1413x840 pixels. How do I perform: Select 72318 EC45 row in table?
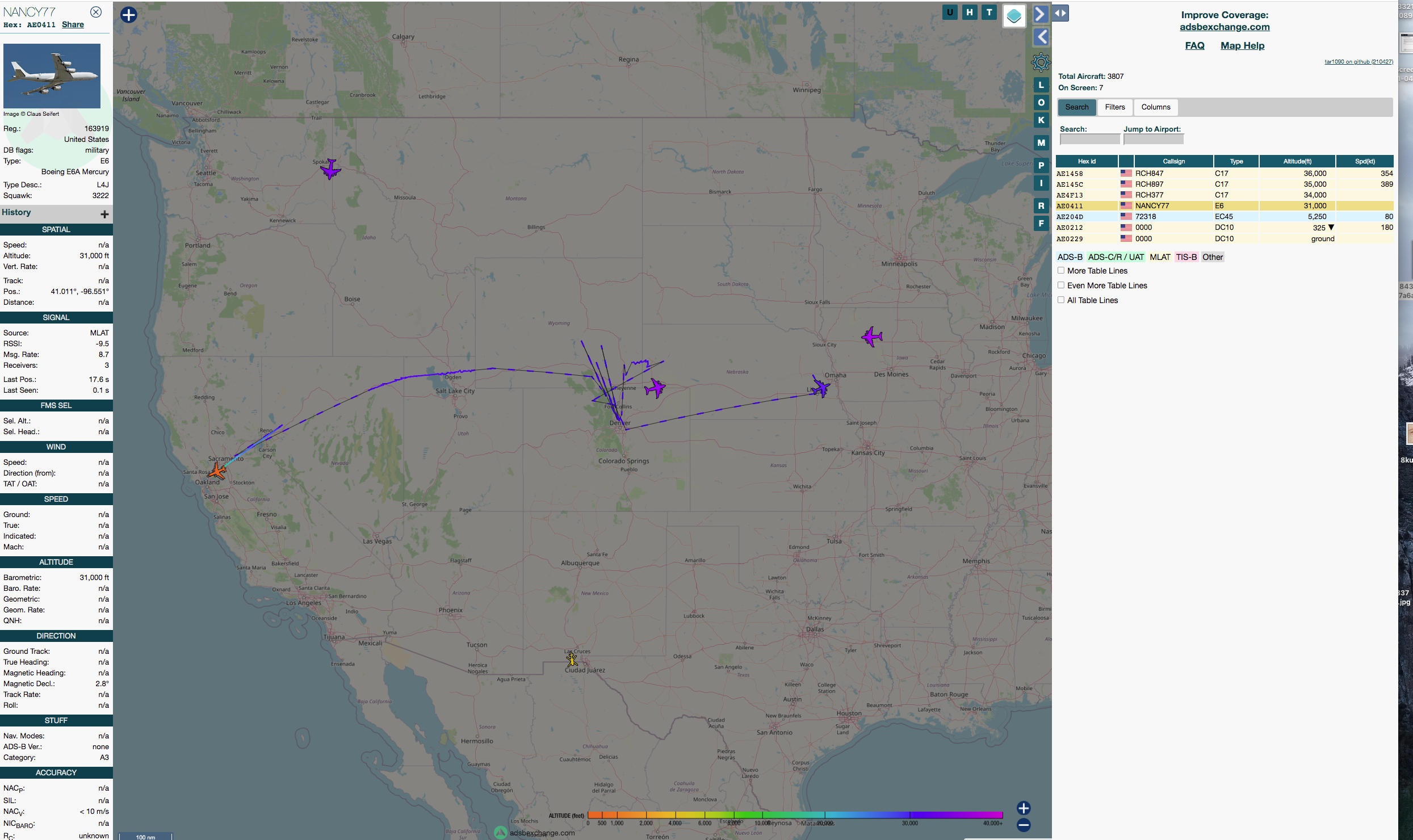[1225, 217]
